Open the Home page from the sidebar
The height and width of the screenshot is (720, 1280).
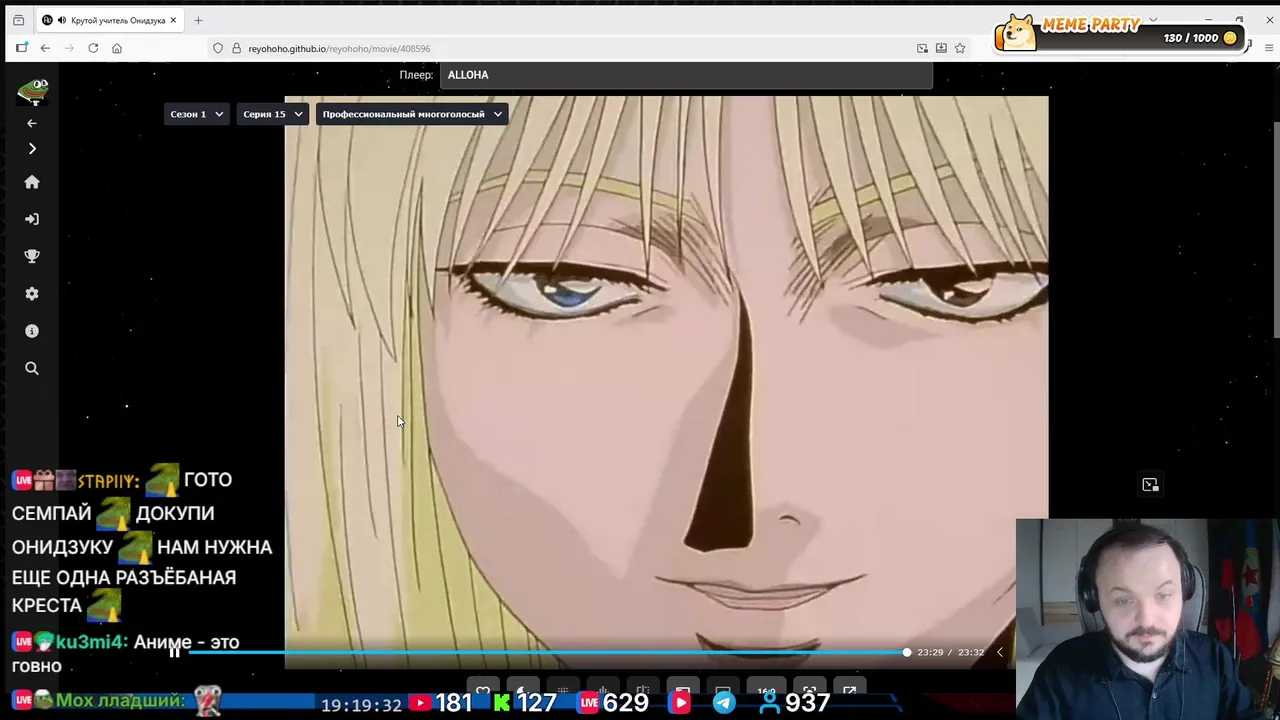pyautogui.click(x=32, y=182)
